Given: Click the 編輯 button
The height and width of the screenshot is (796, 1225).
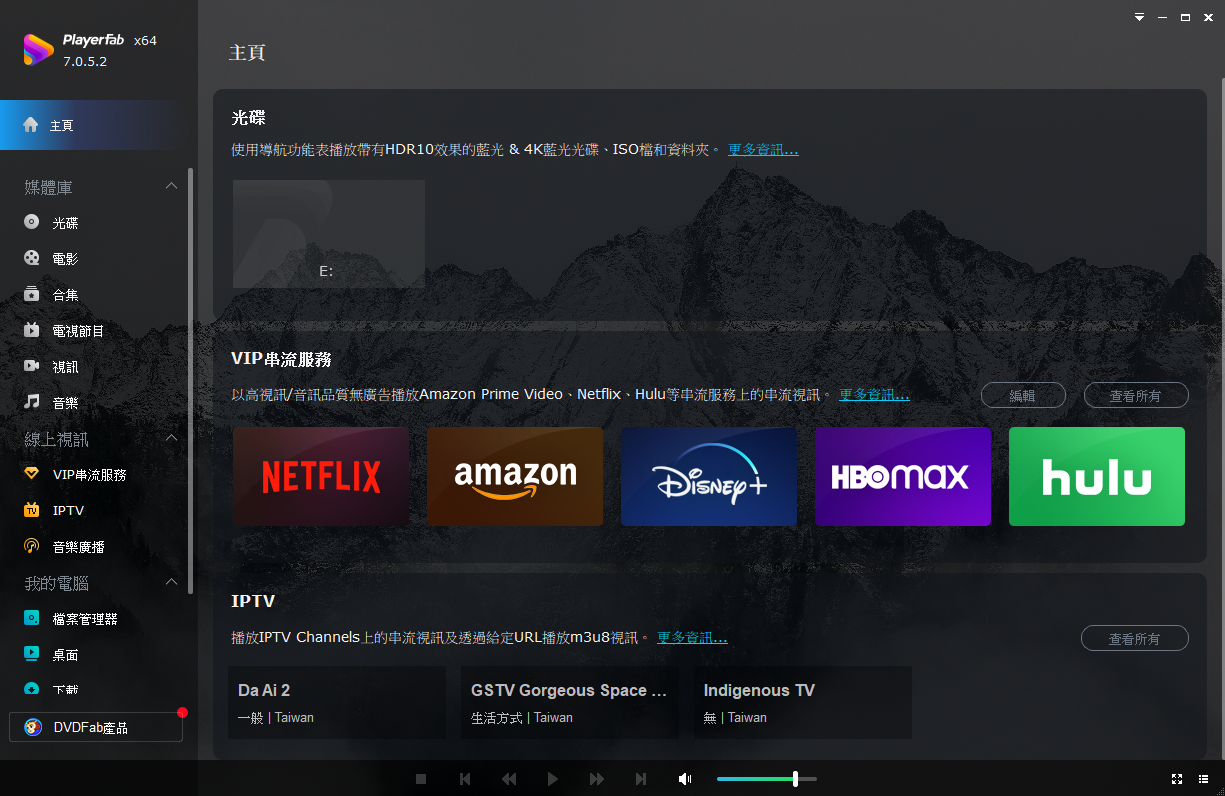Looking at the screenshot, I should click(1023, 395).
